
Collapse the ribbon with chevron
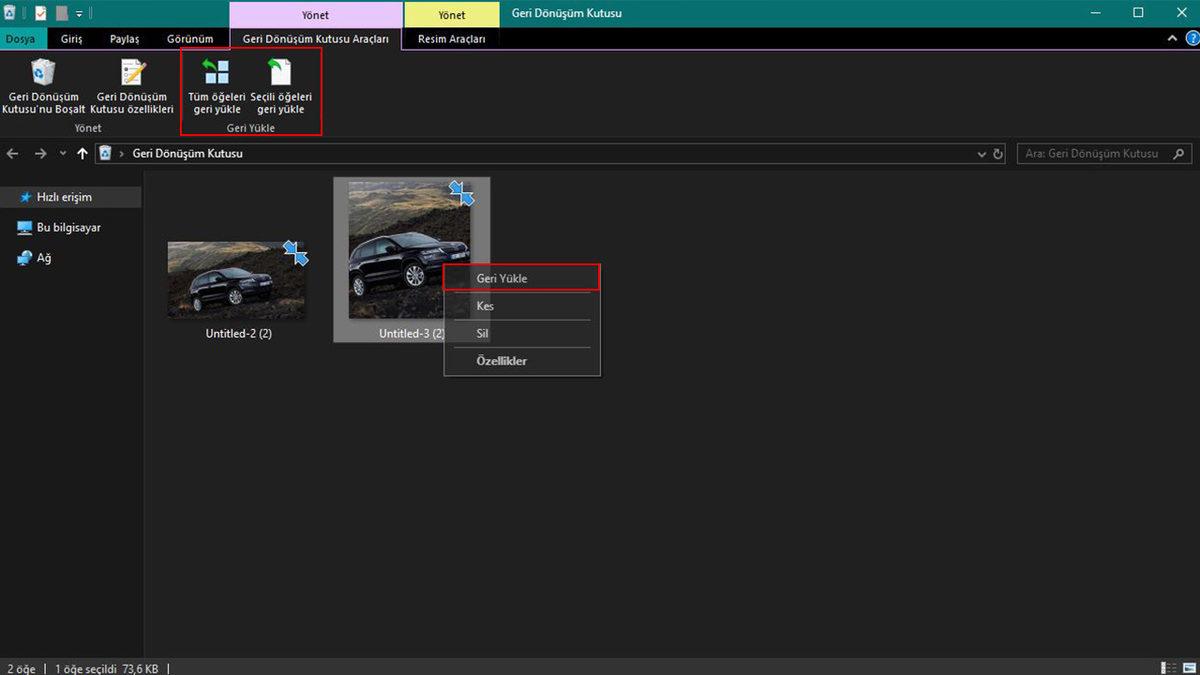pos(1174,38)
